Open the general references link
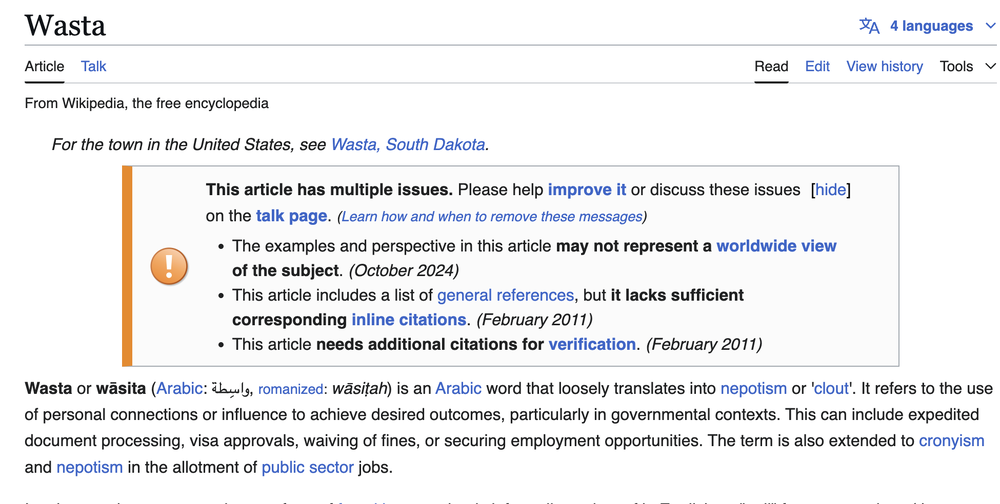The width and height of the screenshot is (1000, 504). click(505, 295)
